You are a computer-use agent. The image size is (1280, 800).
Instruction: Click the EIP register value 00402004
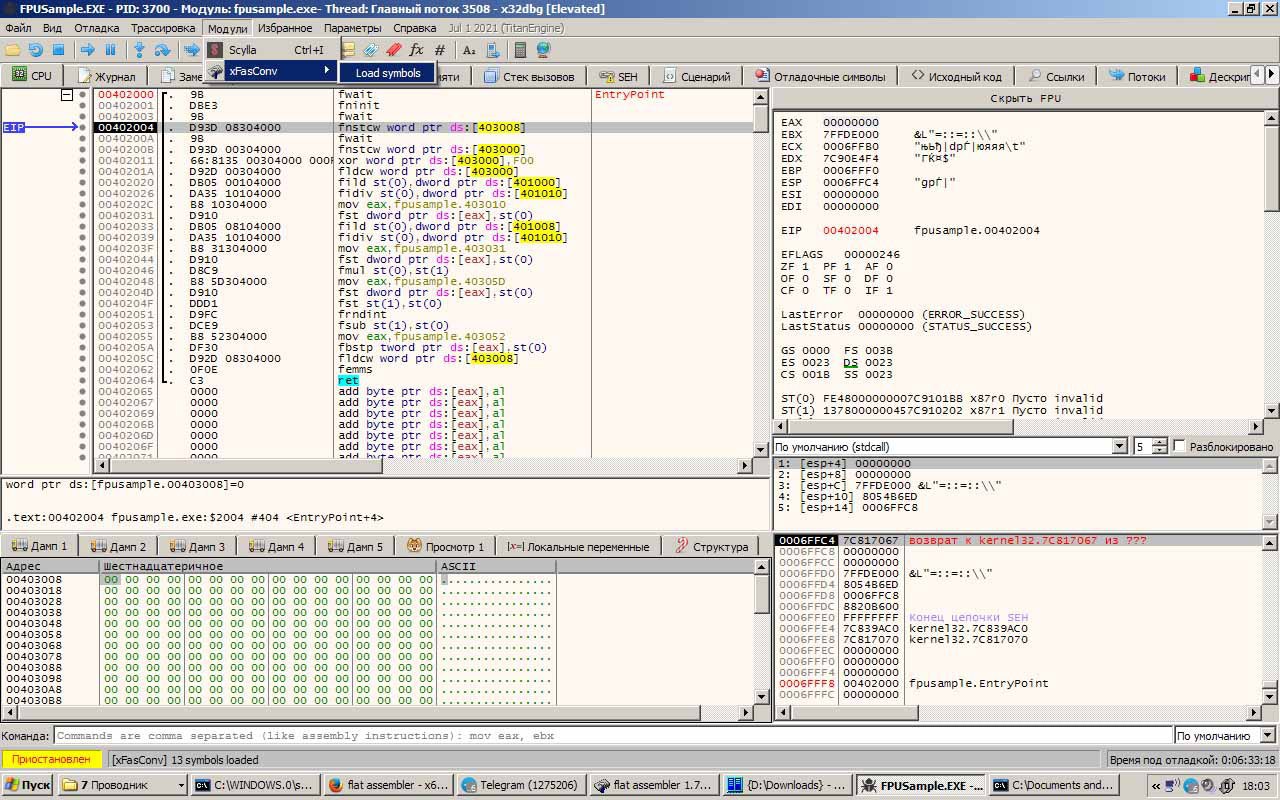(x=850, y=230)
